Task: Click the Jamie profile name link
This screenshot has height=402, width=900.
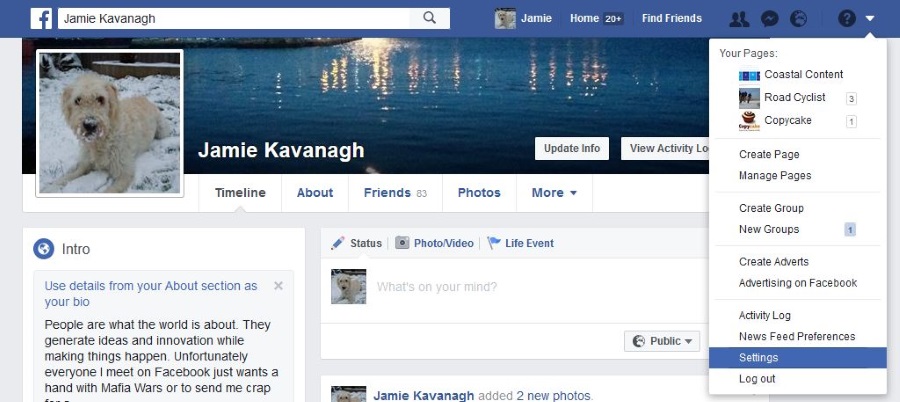Action: pyautogui.click(x=536, y=18)
